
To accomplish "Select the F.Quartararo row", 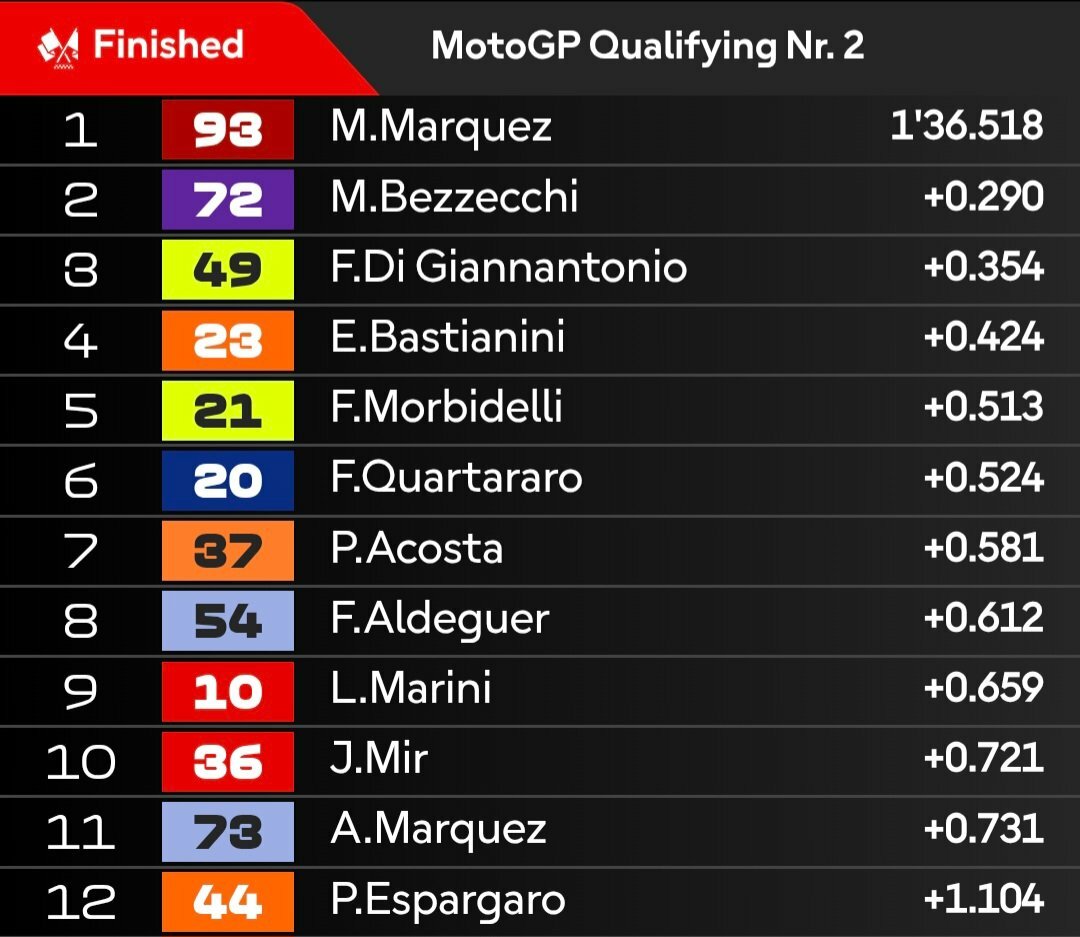I will 540,480.
